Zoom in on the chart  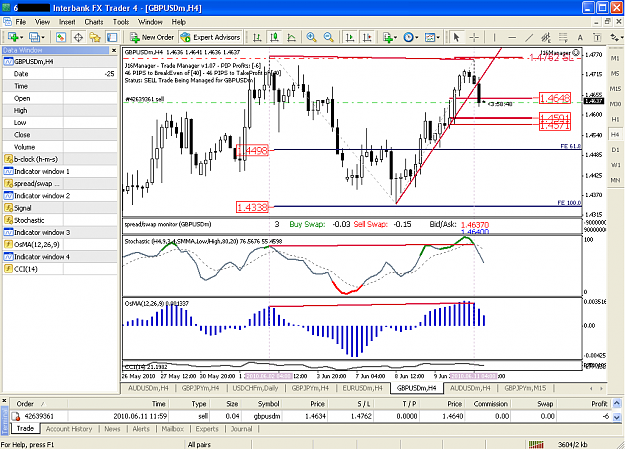click(x=311, y=37)
